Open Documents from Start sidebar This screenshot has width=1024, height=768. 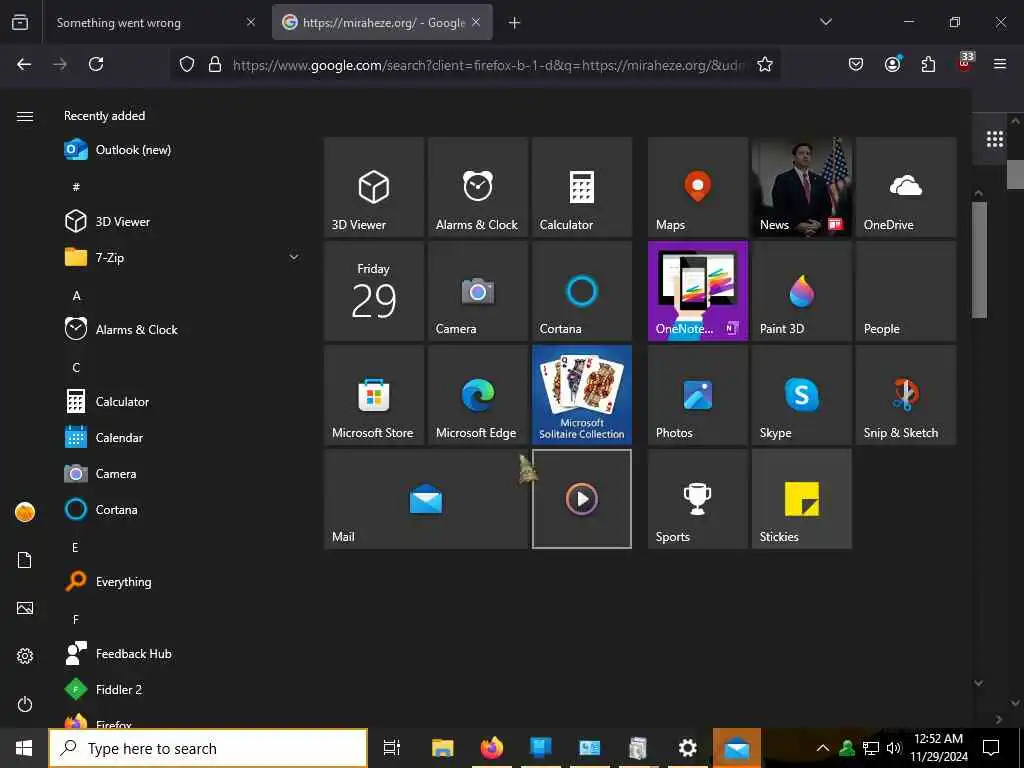point(25,560)
